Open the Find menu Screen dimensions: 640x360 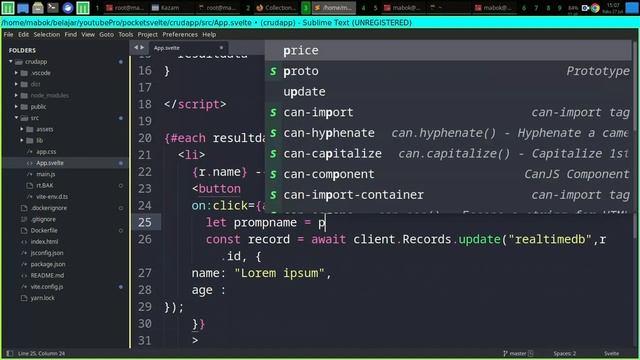[70, 35]
